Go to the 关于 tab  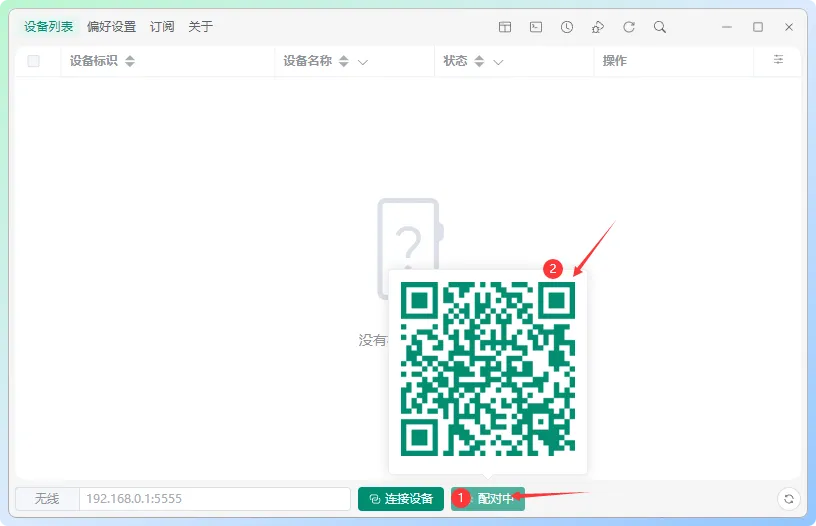[x=200, y=27]
